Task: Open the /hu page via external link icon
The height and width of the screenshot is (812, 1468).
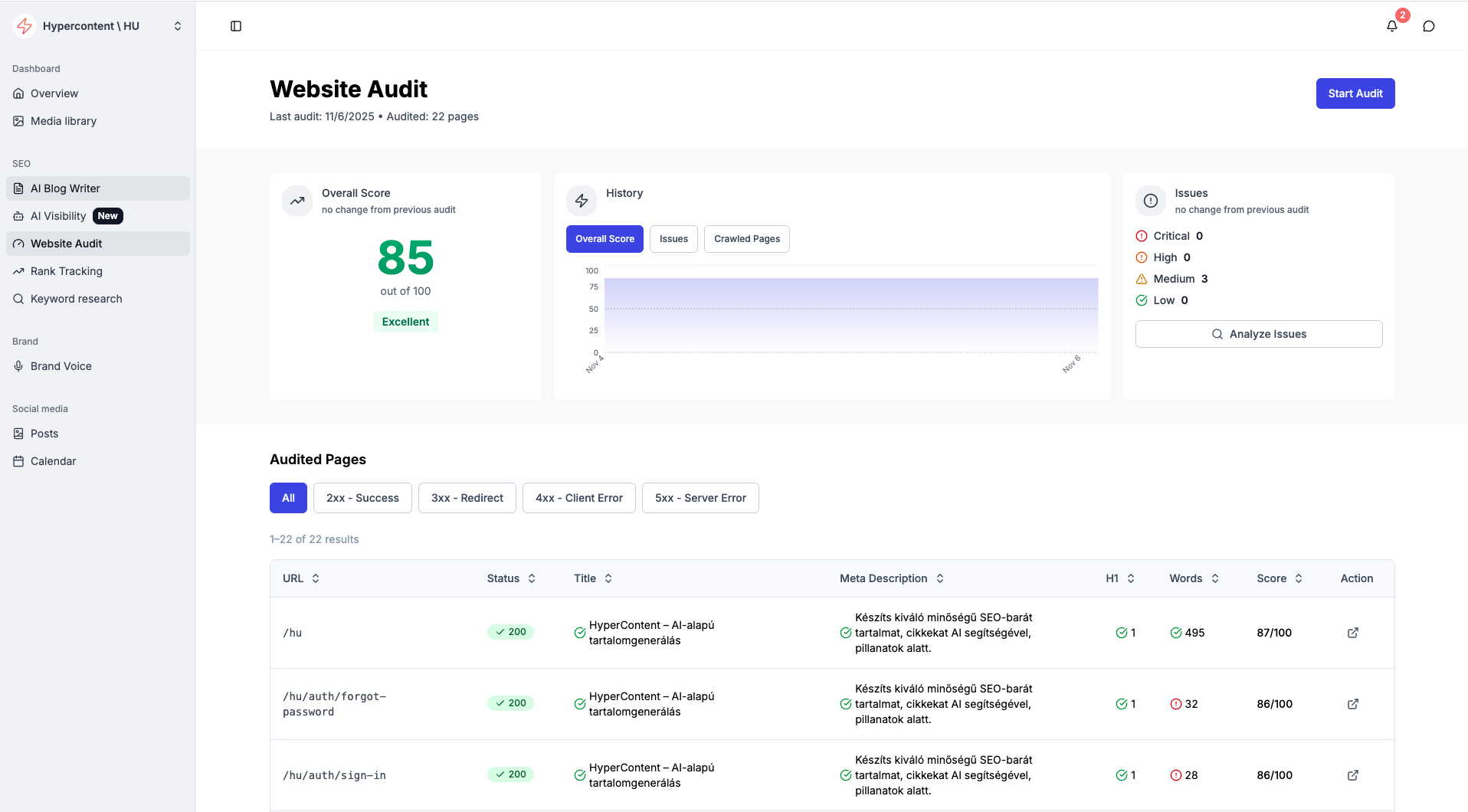Action: tap(1353, 633)
